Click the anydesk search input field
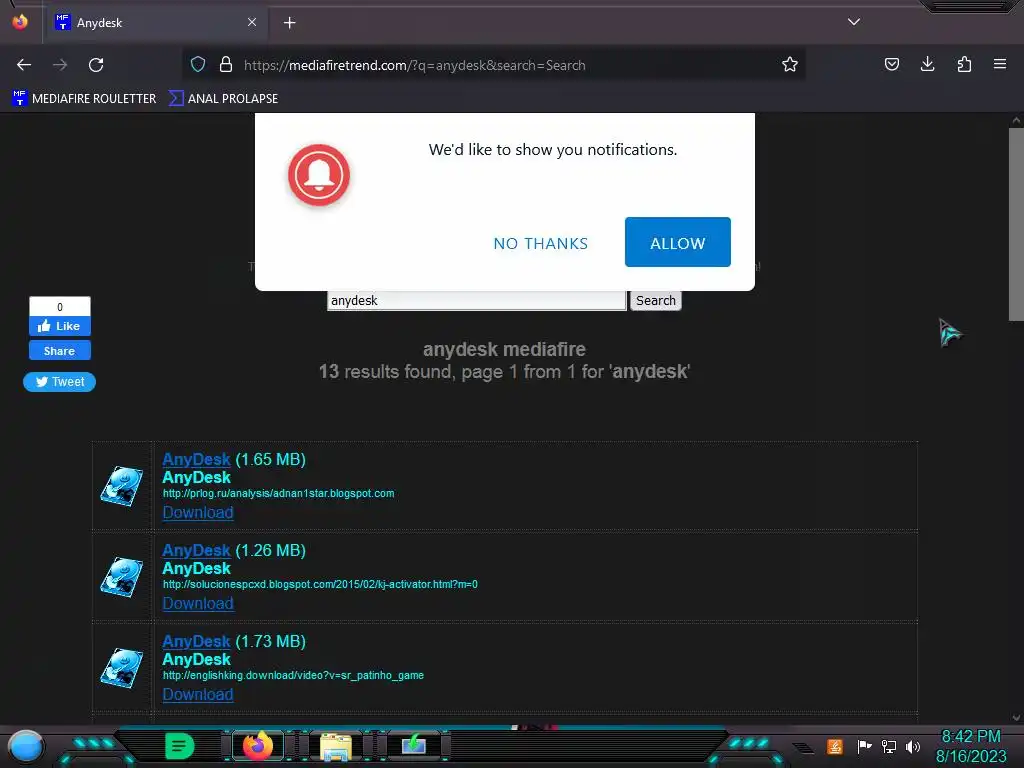This screenshot has height=768, width=1024. 477,300
